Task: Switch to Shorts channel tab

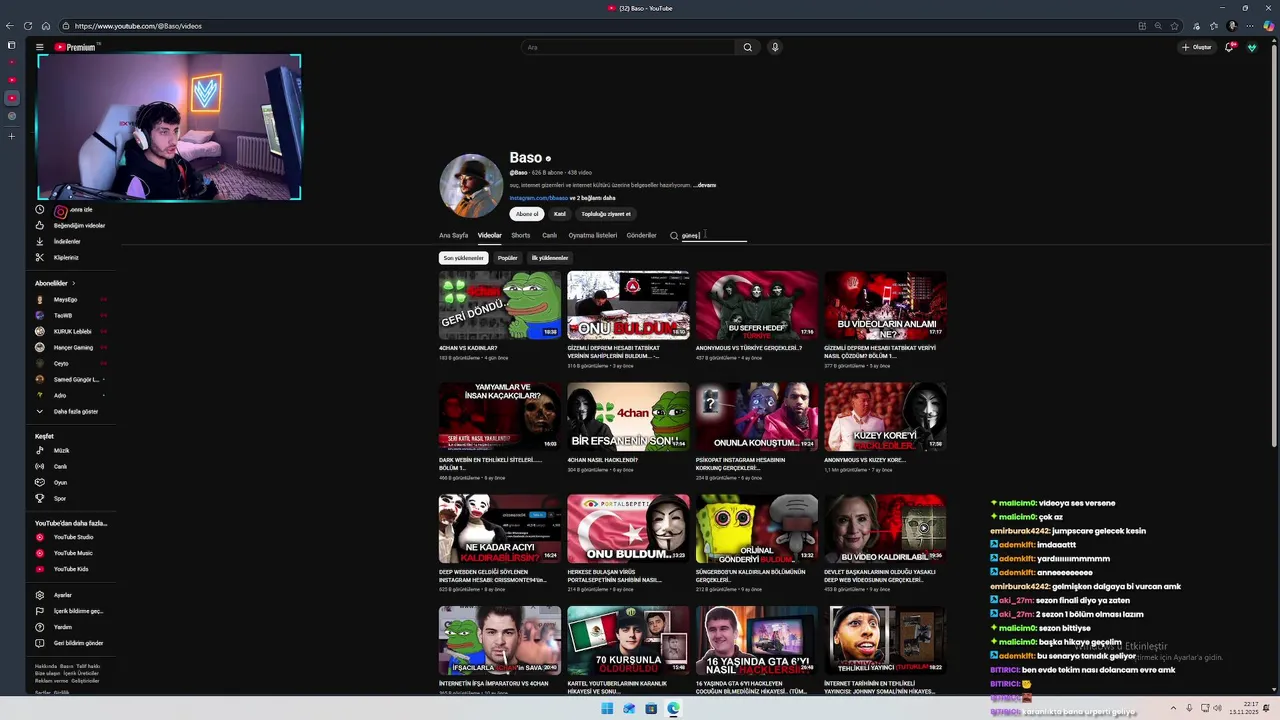Action: pyautogui.click(x=521, y=235)
